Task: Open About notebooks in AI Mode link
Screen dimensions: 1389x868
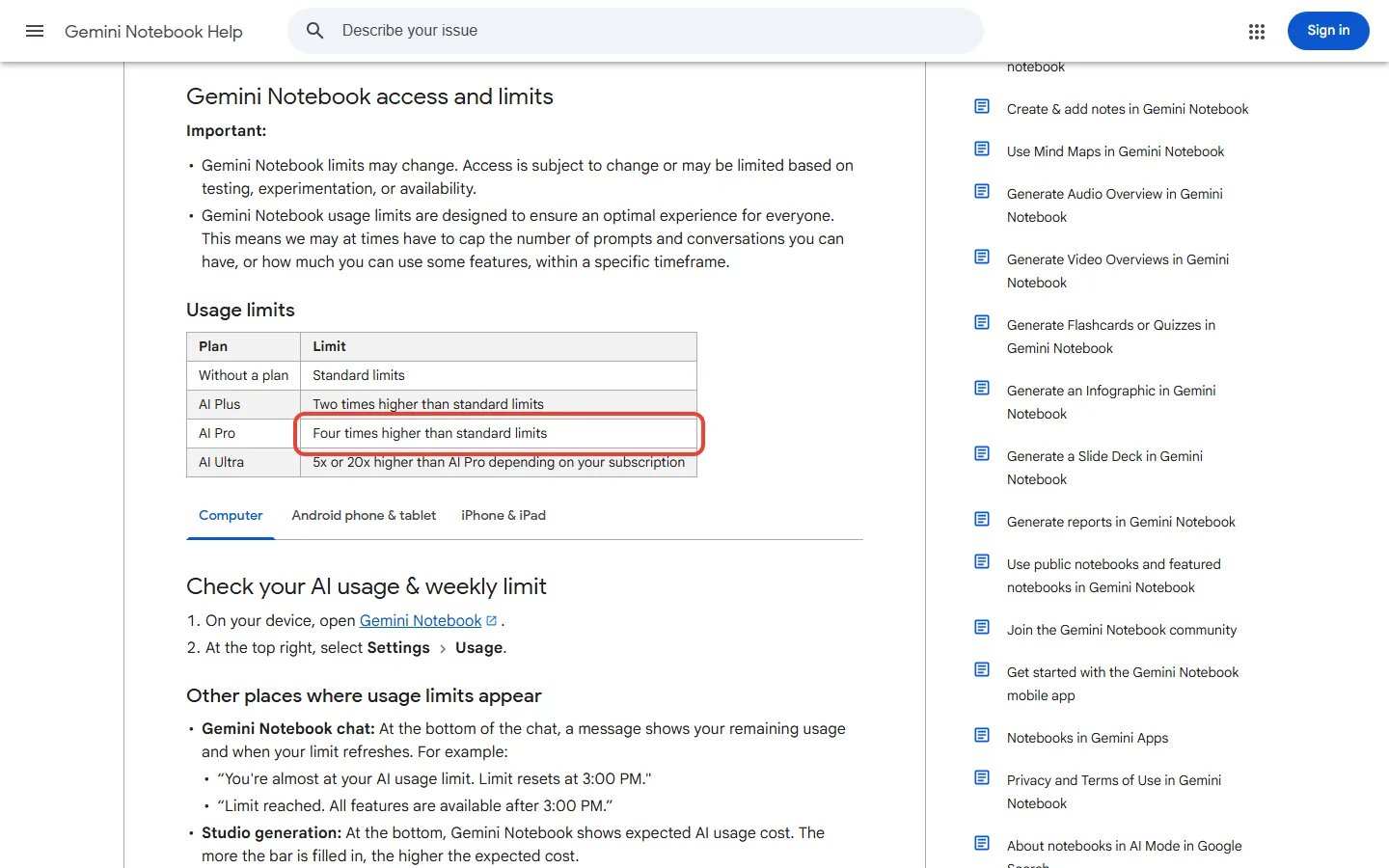Action: coord(1125,854)
